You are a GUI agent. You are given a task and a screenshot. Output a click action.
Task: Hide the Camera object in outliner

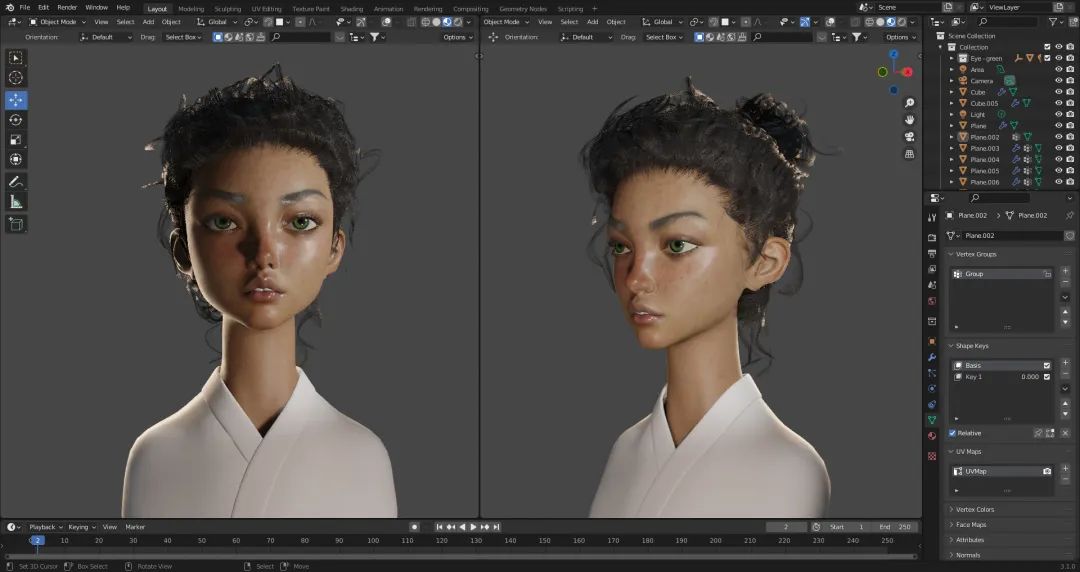(x=1058, y=81)
